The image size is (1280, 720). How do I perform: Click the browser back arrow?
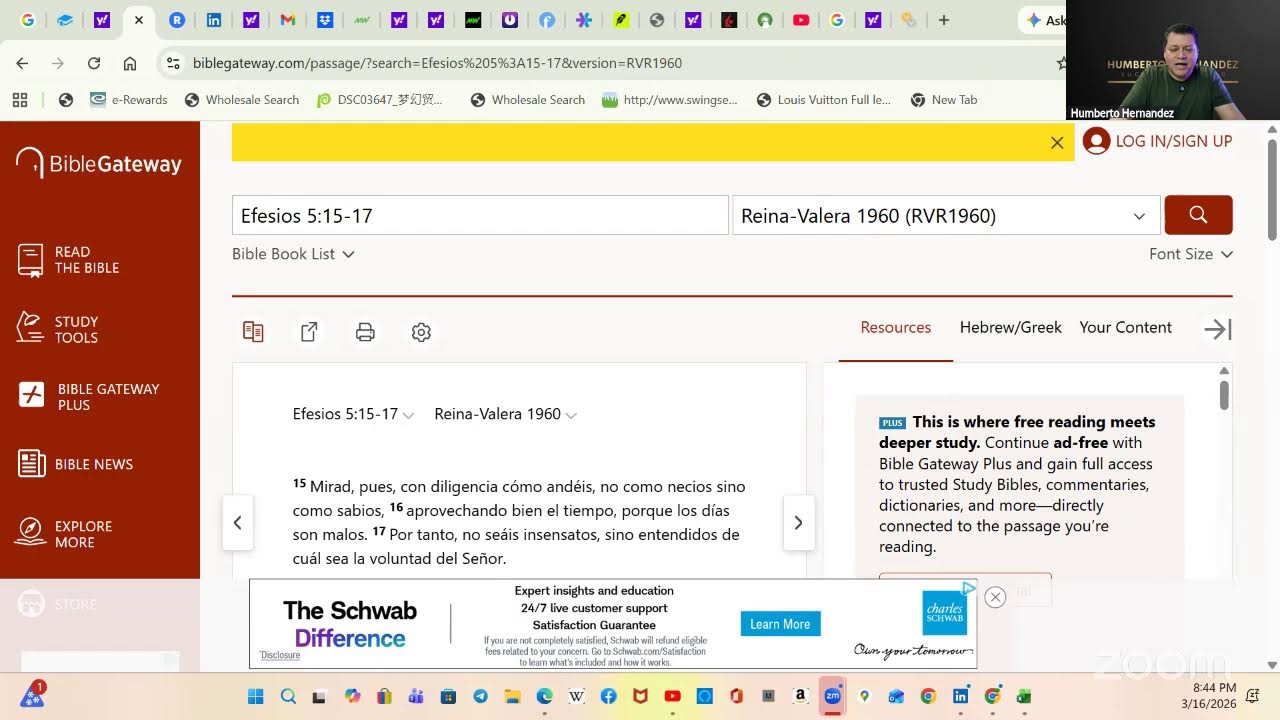coord(22,63)
